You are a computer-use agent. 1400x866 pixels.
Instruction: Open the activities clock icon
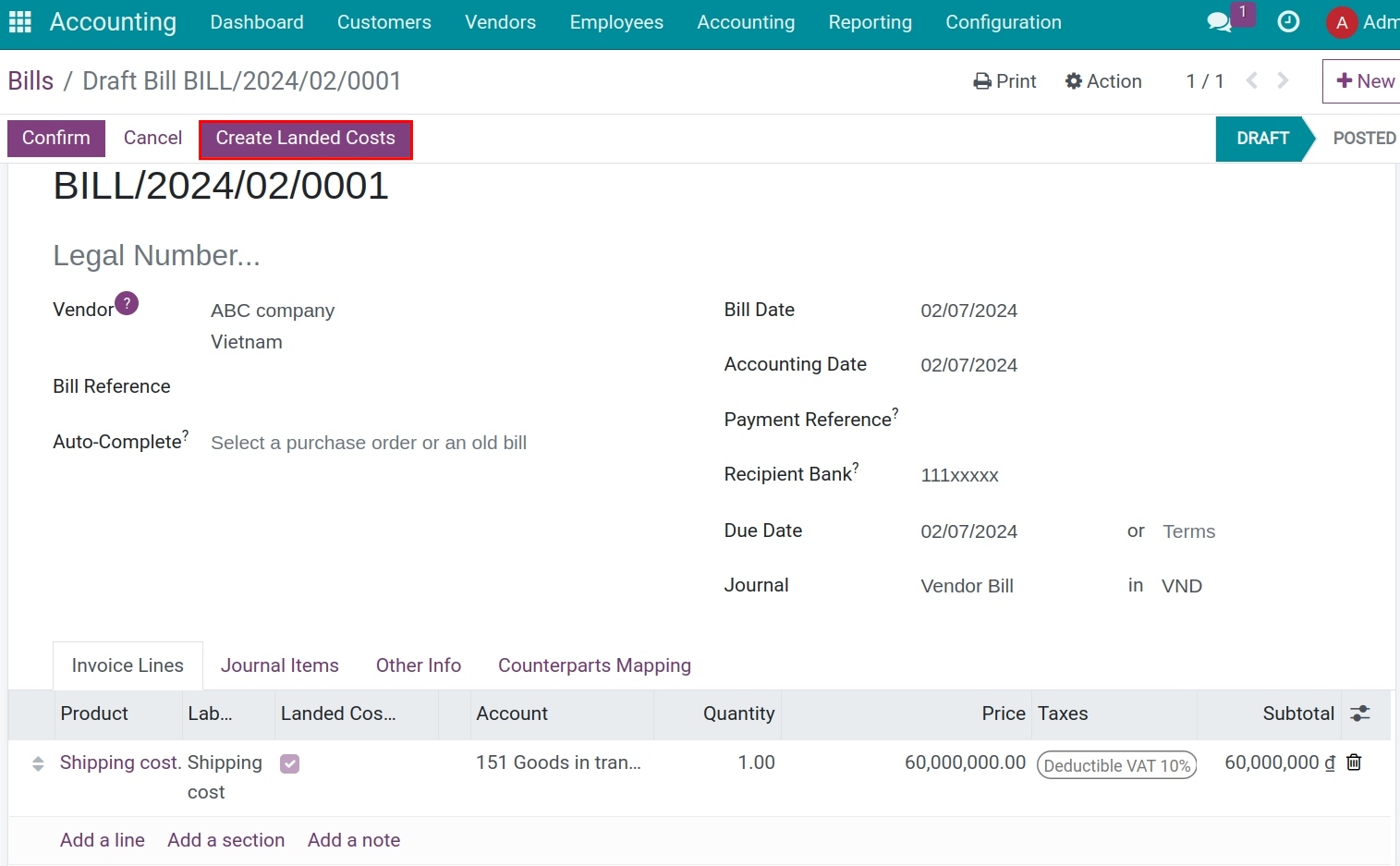click(x=1288, y=21)
